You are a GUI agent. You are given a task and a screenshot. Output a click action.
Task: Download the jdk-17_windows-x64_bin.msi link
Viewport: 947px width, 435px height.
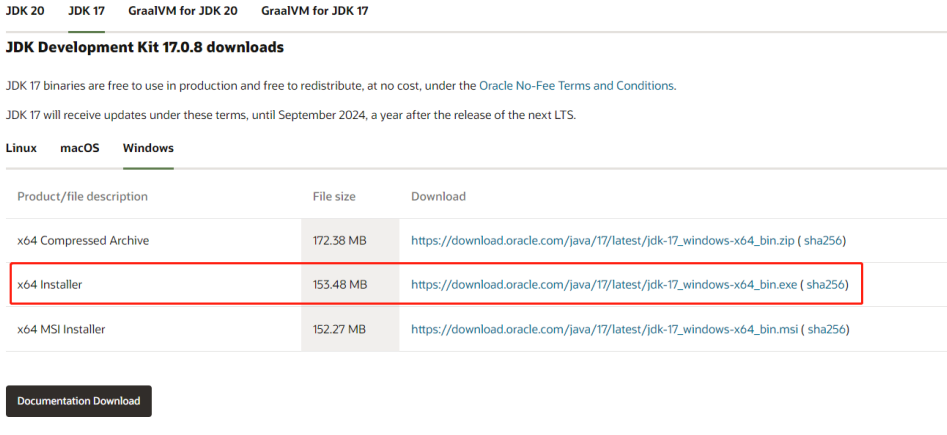605,329
